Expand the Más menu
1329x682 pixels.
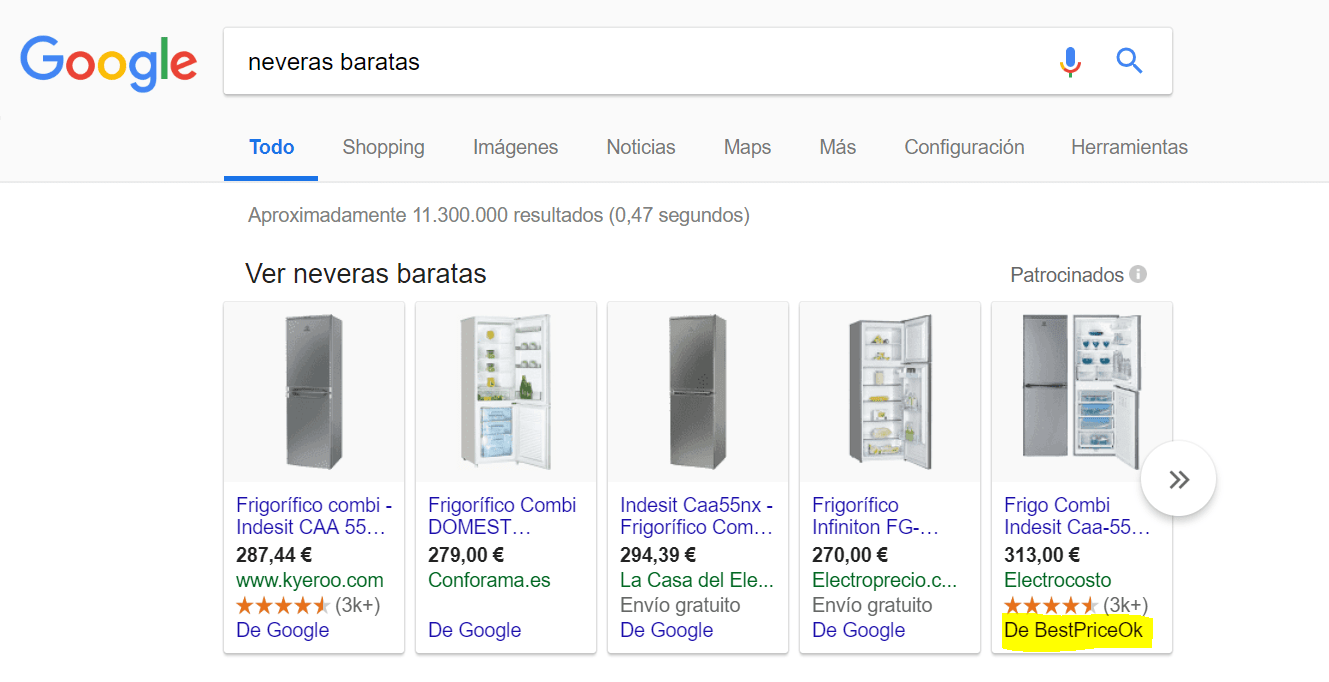[x=838, y=147]
